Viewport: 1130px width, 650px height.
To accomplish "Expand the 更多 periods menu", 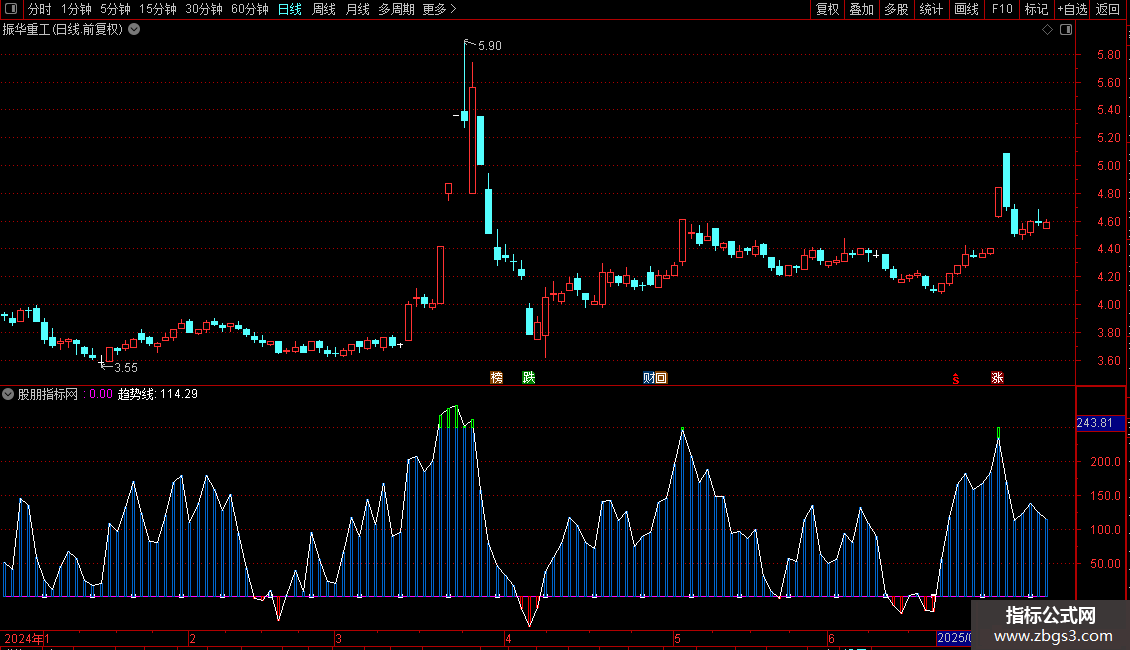I will coord(440,9).
